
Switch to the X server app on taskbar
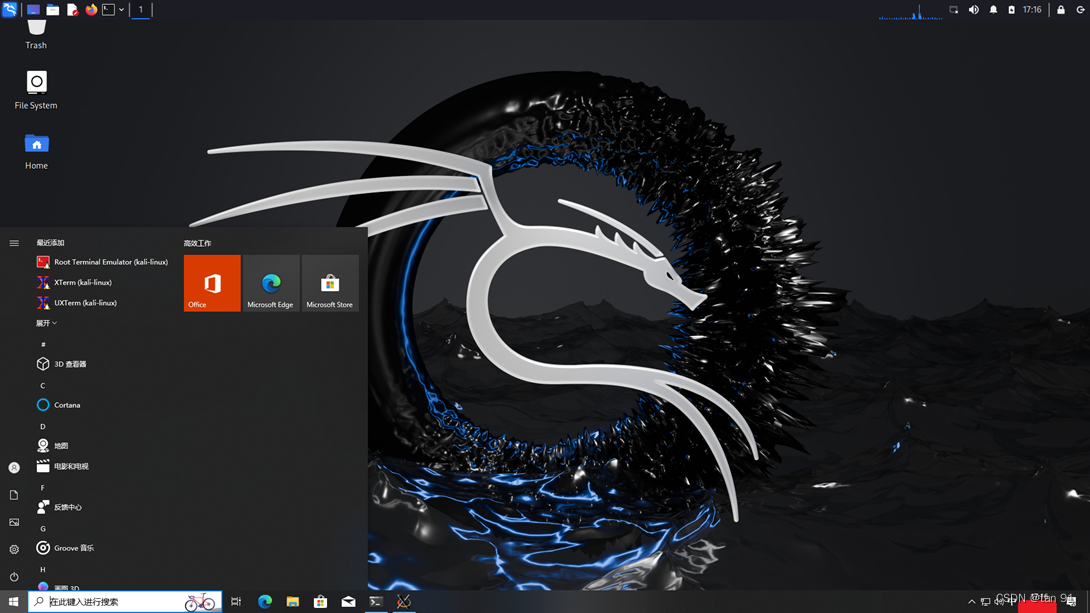point(404,602)
